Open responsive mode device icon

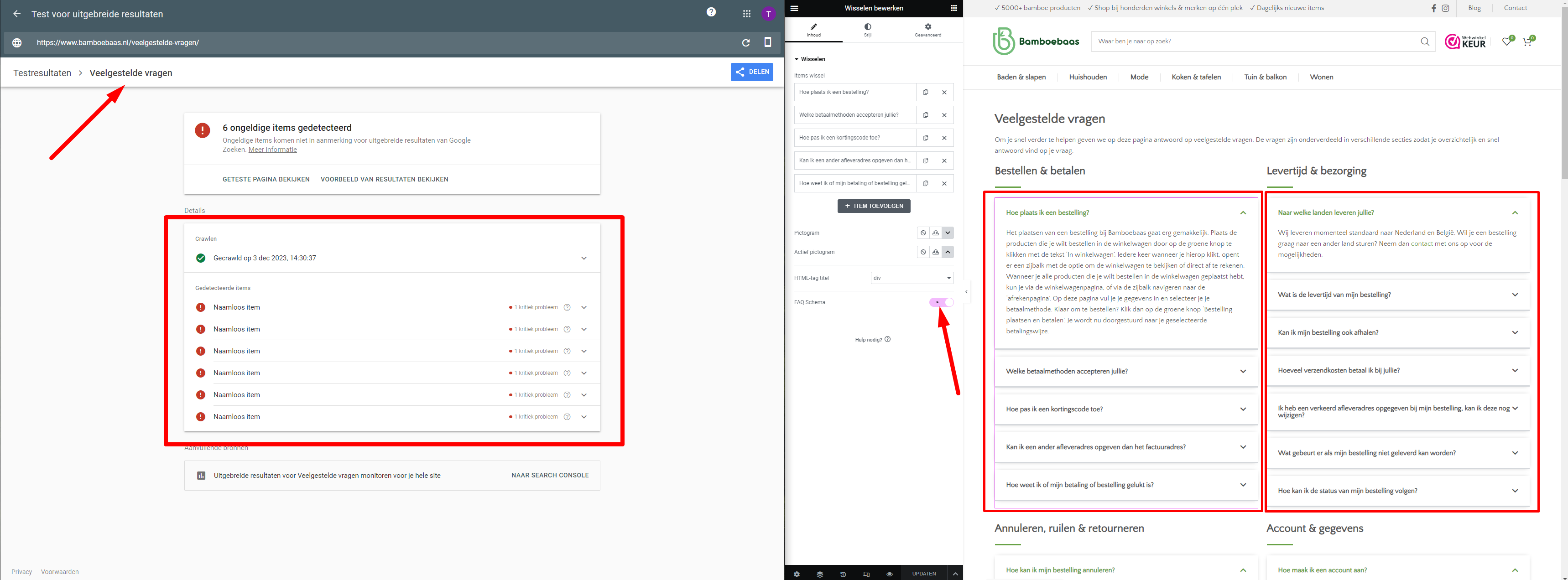(x=866, y=574)
